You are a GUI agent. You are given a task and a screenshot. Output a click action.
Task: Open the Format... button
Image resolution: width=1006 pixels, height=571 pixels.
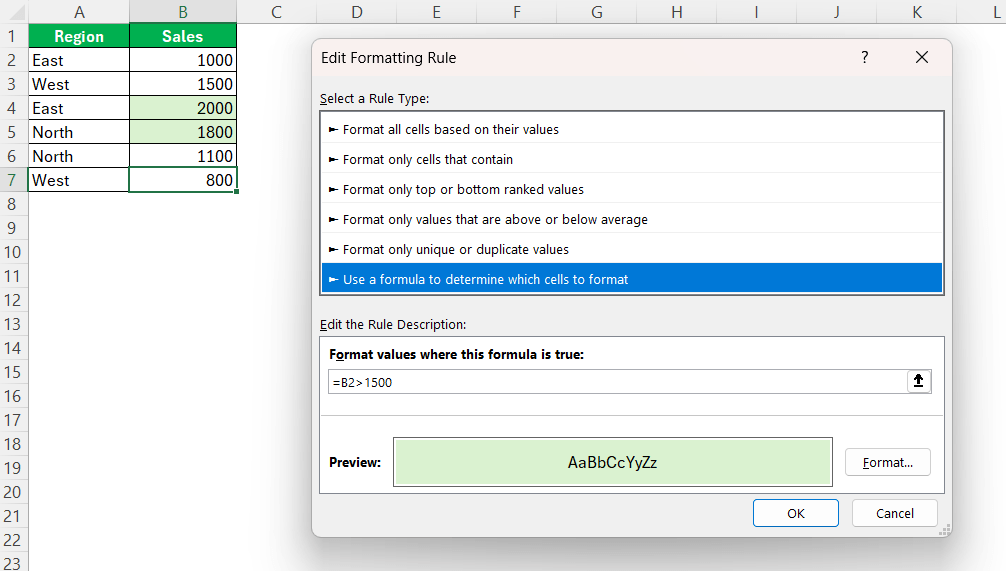[x=887, y=462]
